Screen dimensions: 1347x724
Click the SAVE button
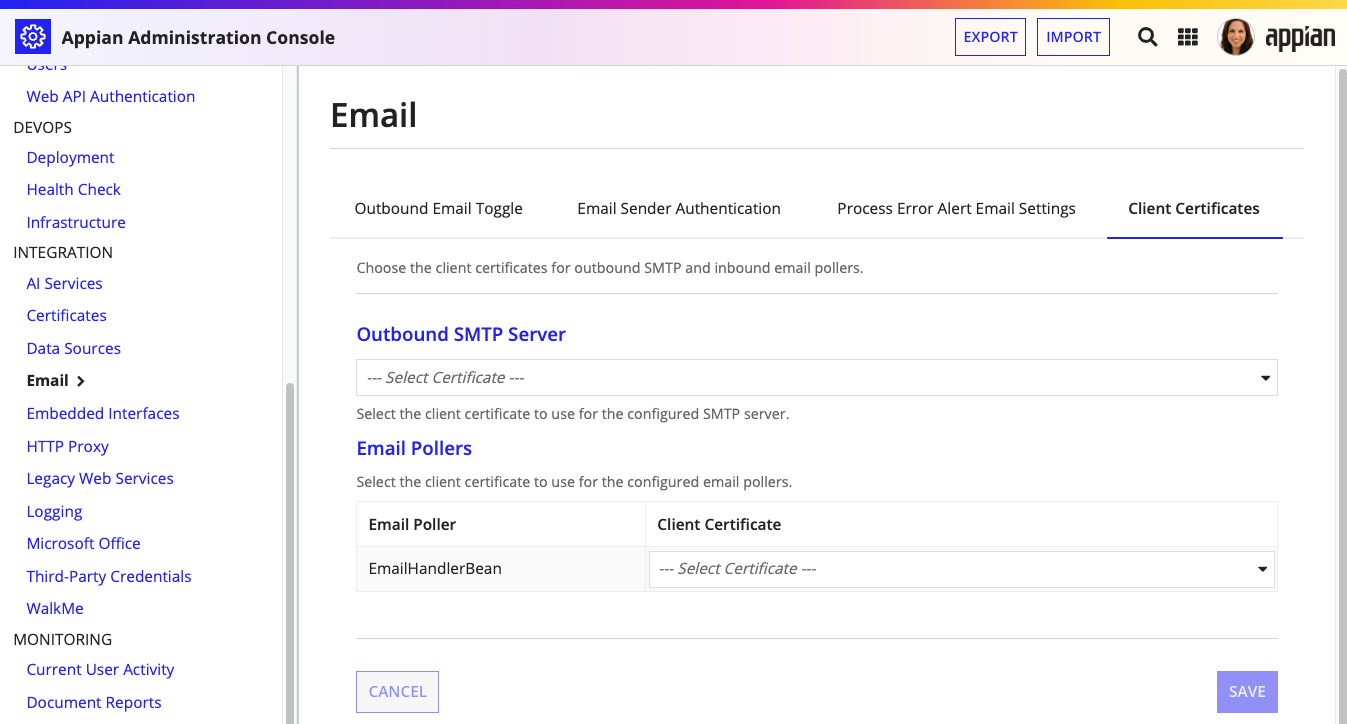pos(1247,691)
